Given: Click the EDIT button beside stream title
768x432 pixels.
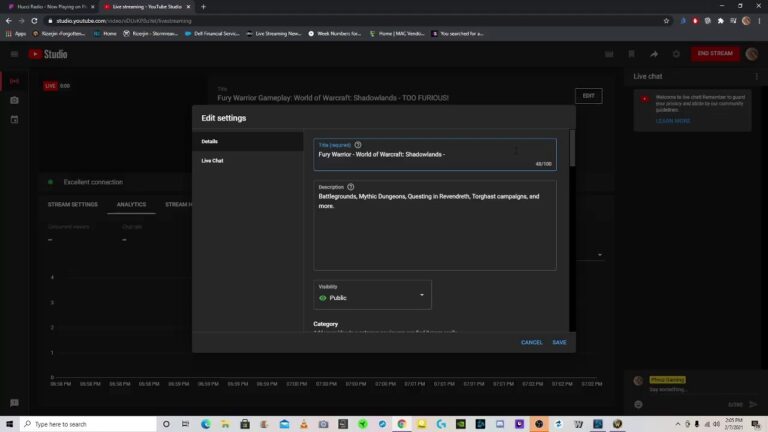Looking at the screenshot, I should pos(588,96).
